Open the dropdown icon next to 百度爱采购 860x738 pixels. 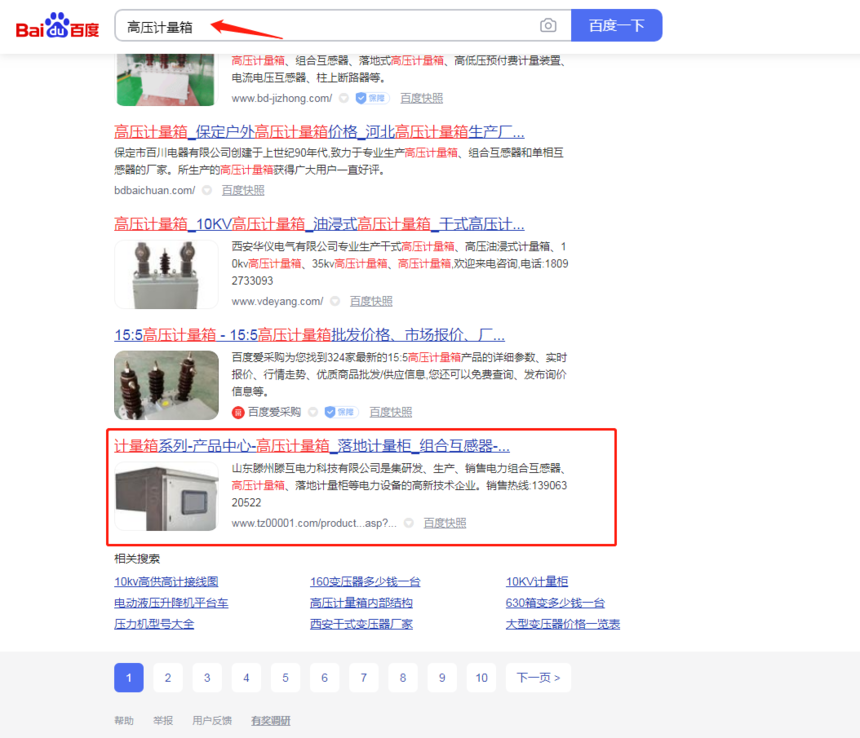pyautogui.click(x=313, y=412)
